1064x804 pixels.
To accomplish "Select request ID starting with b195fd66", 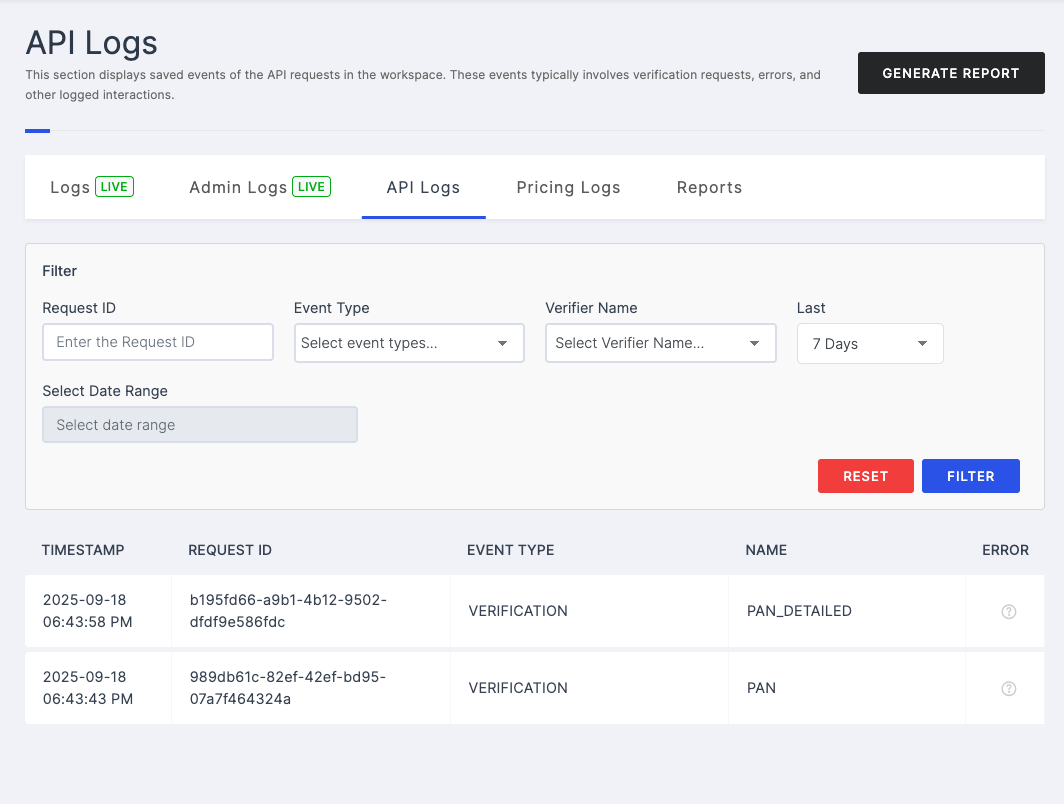I will pos(287,610).
